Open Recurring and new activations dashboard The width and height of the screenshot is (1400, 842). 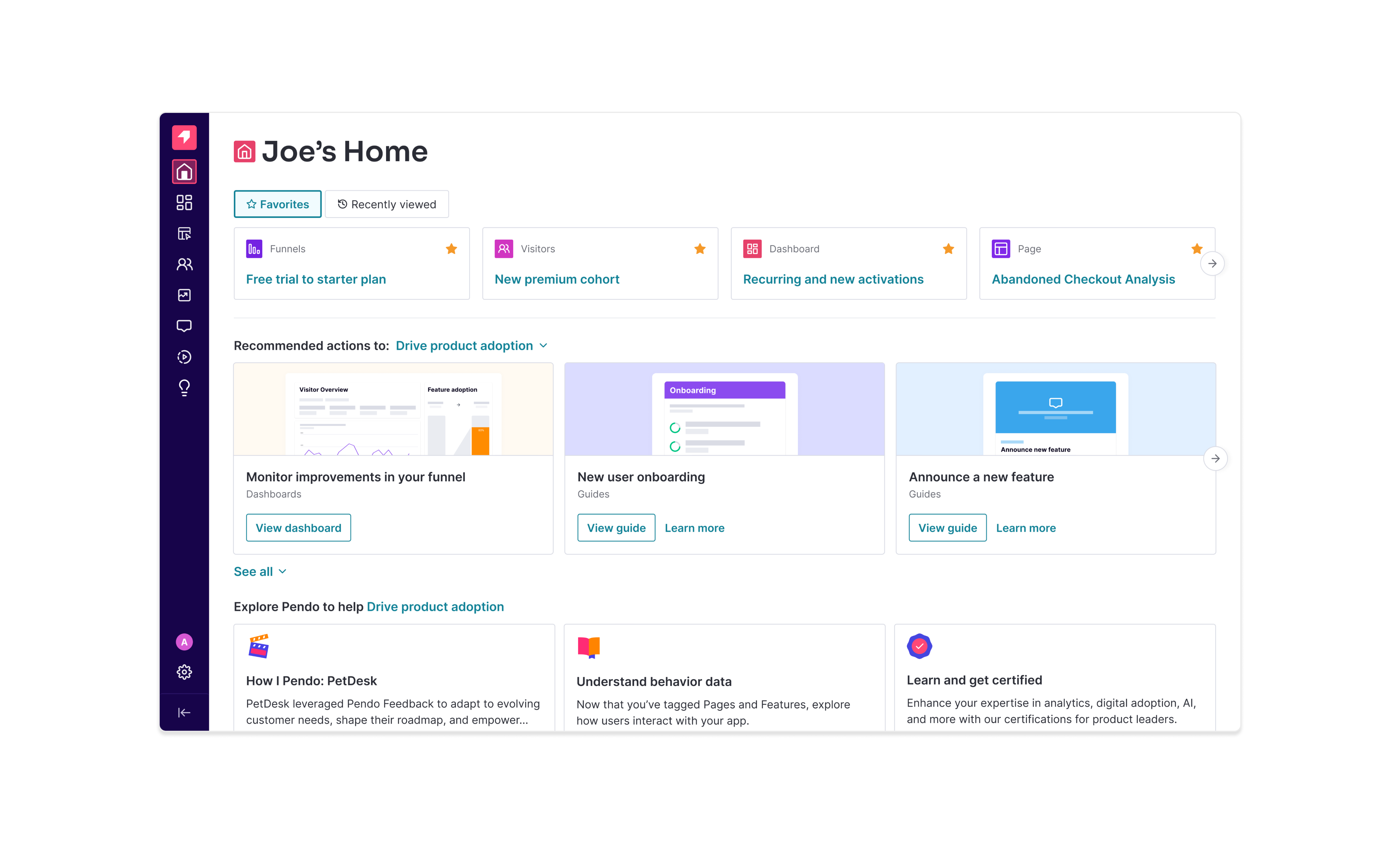coord(833,279)
